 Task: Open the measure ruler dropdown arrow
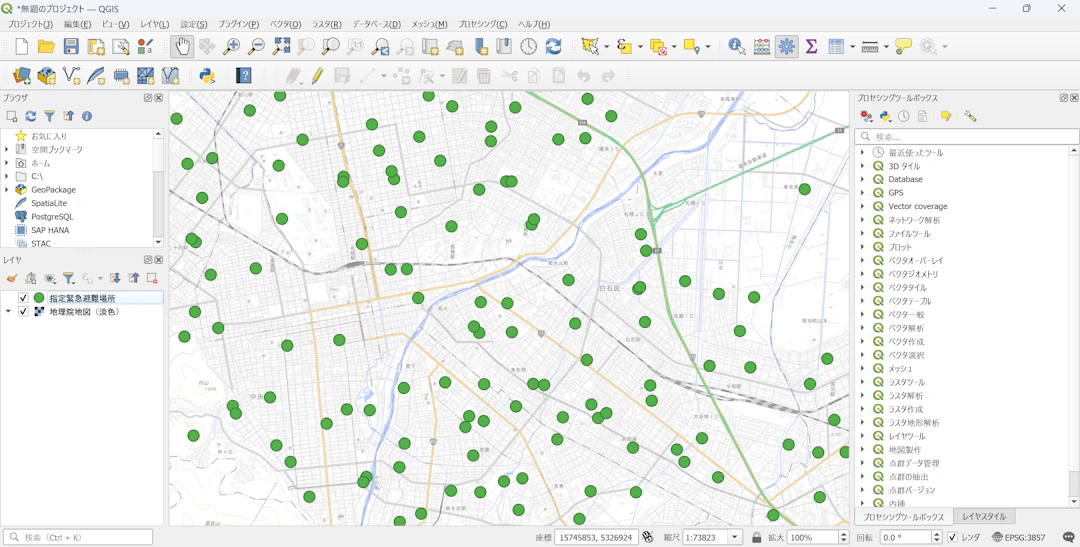pos(886,46)
